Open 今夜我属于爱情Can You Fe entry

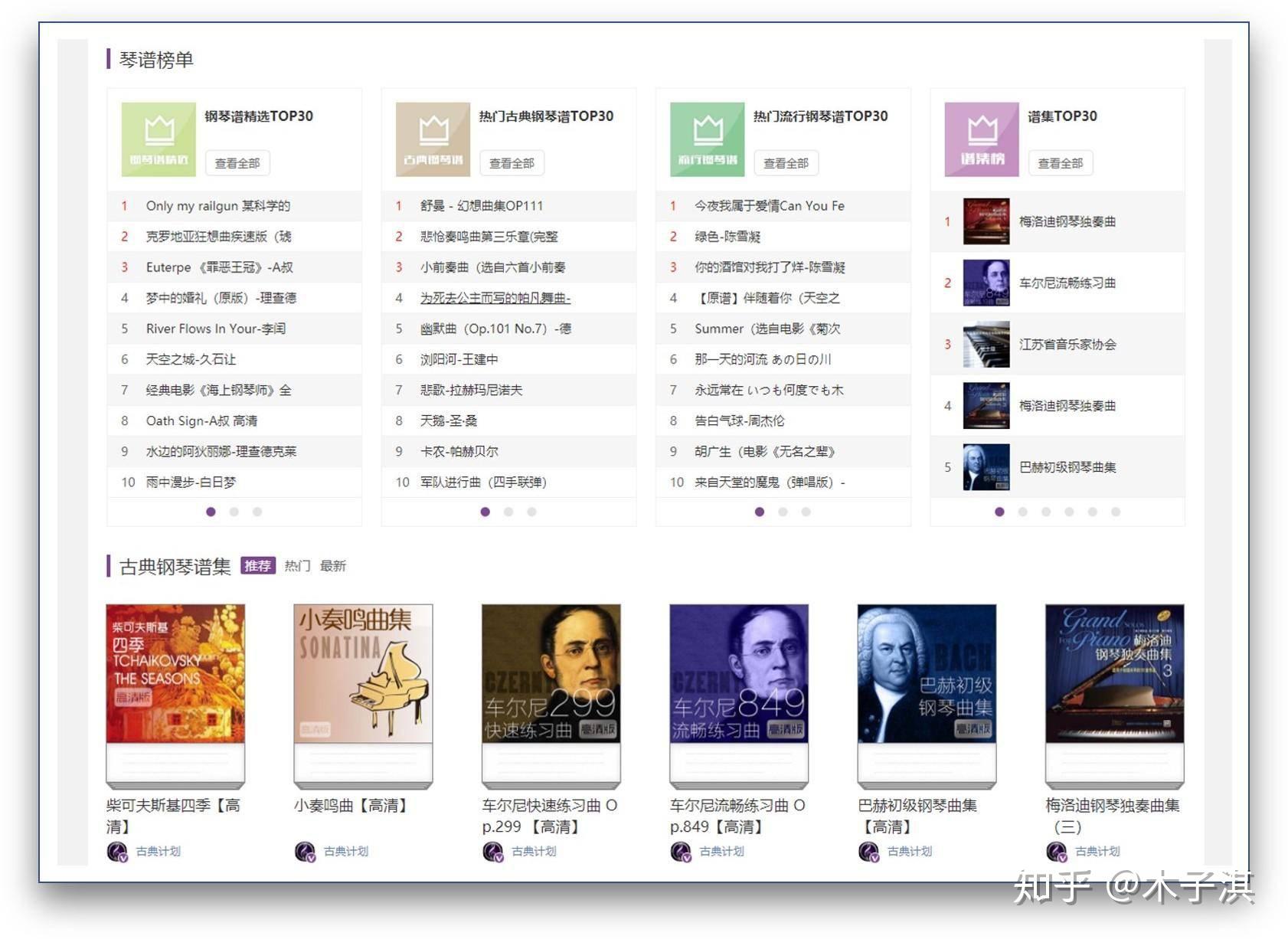pyautogui.click(x=770, y=206)
